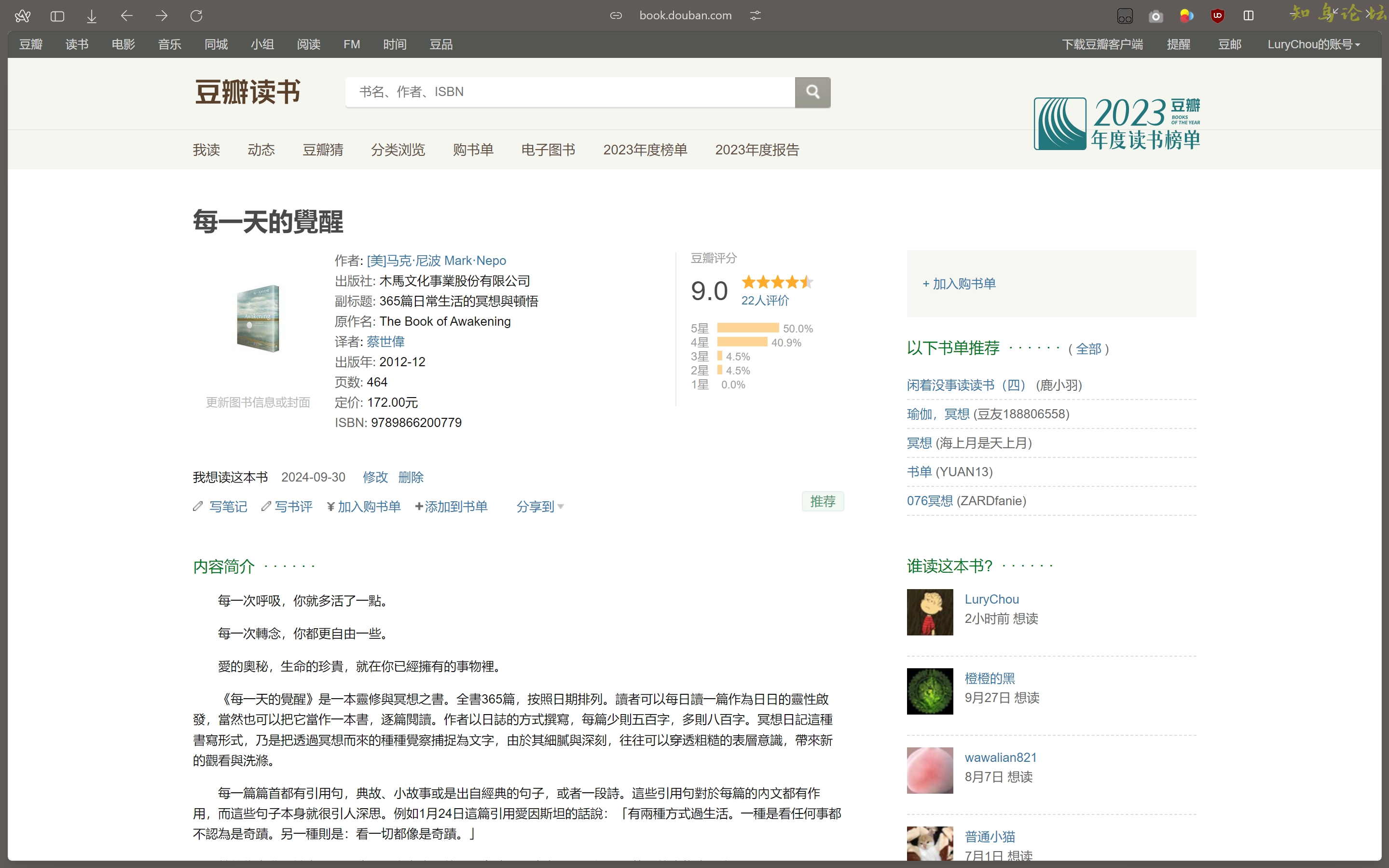Click the 写笔记 link

tap(228, 506)
